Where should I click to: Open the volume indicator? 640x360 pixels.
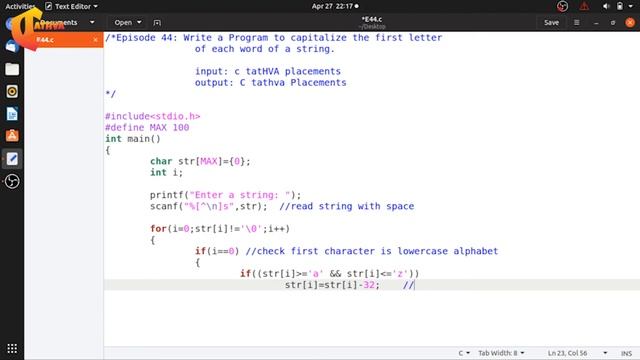(x=606, y=6)
